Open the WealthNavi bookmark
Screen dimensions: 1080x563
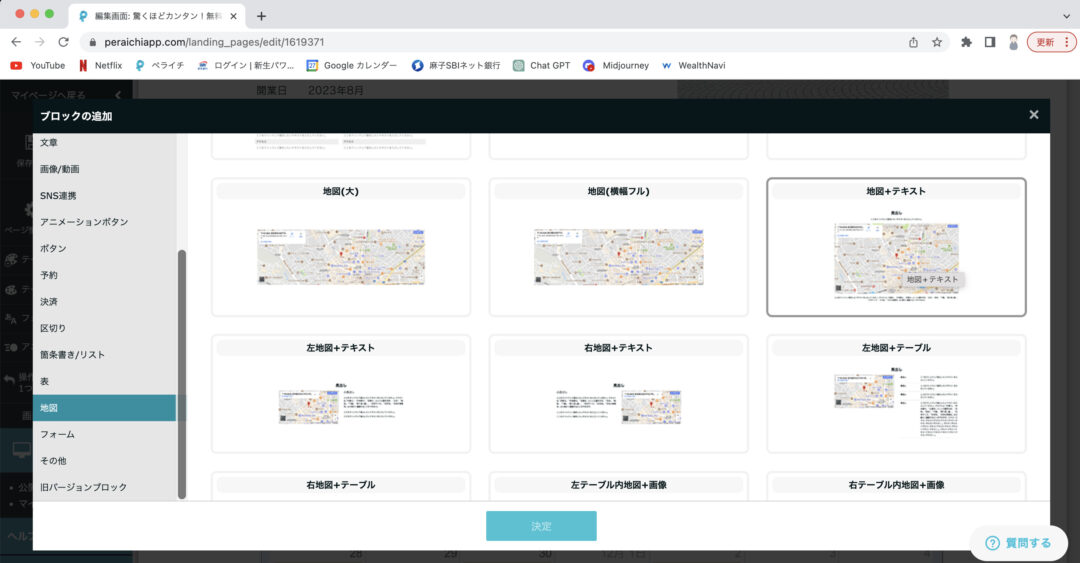pyautogui.click(x=694, y=65)
